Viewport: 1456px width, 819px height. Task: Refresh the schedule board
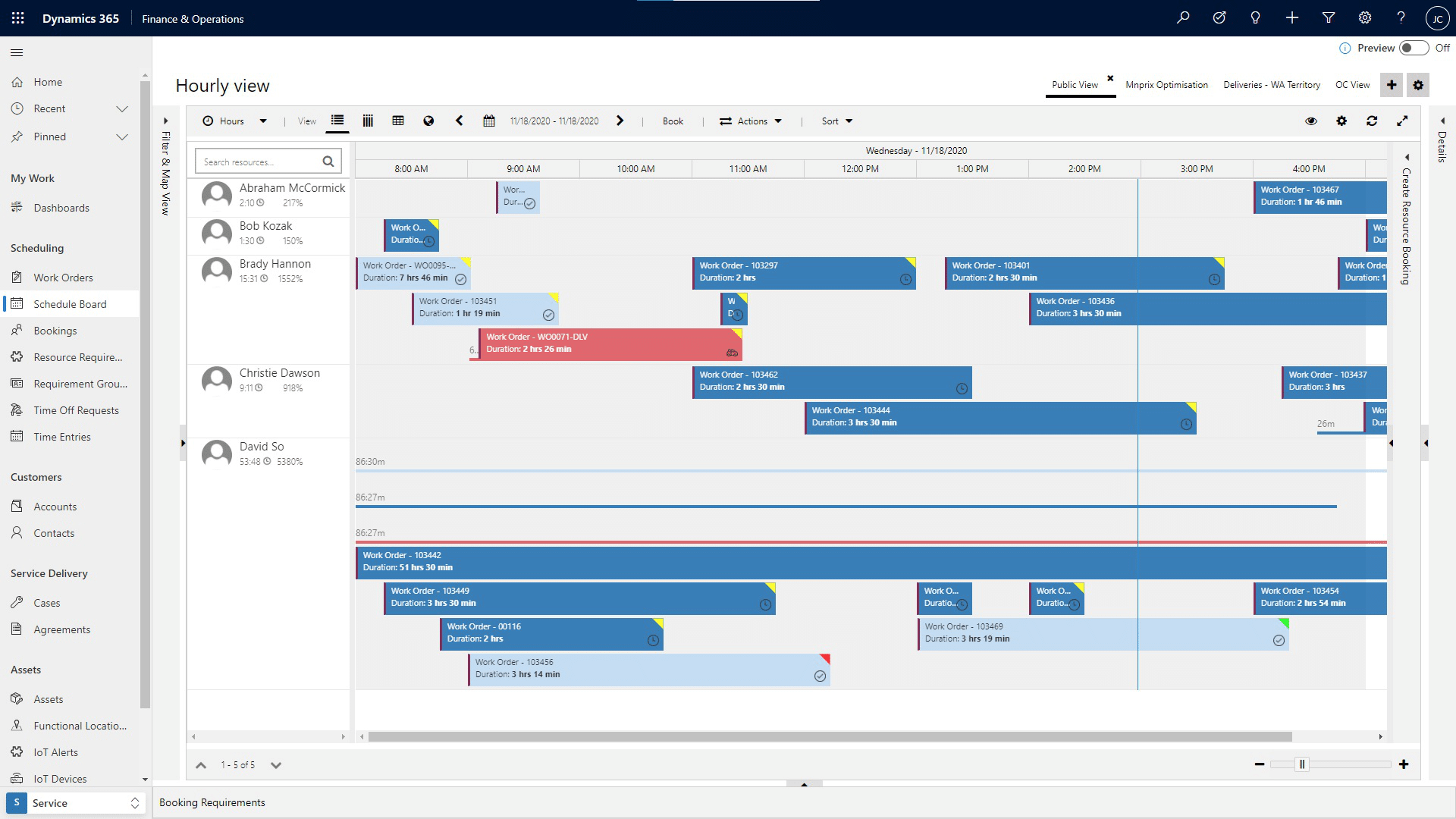(1372, 121)
